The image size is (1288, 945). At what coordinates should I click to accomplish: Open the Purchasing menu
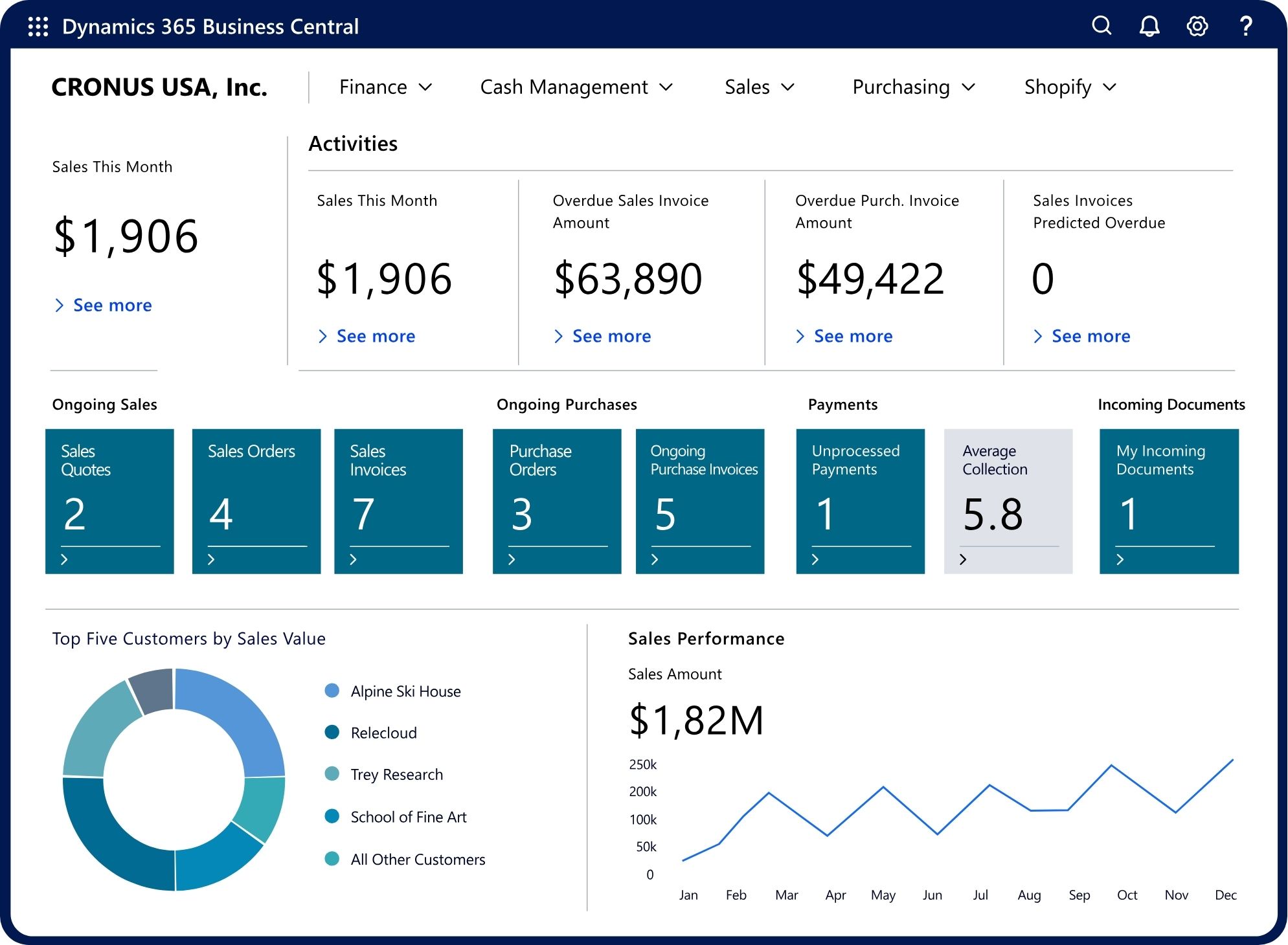pyautogui.click(x=914, y=87)
